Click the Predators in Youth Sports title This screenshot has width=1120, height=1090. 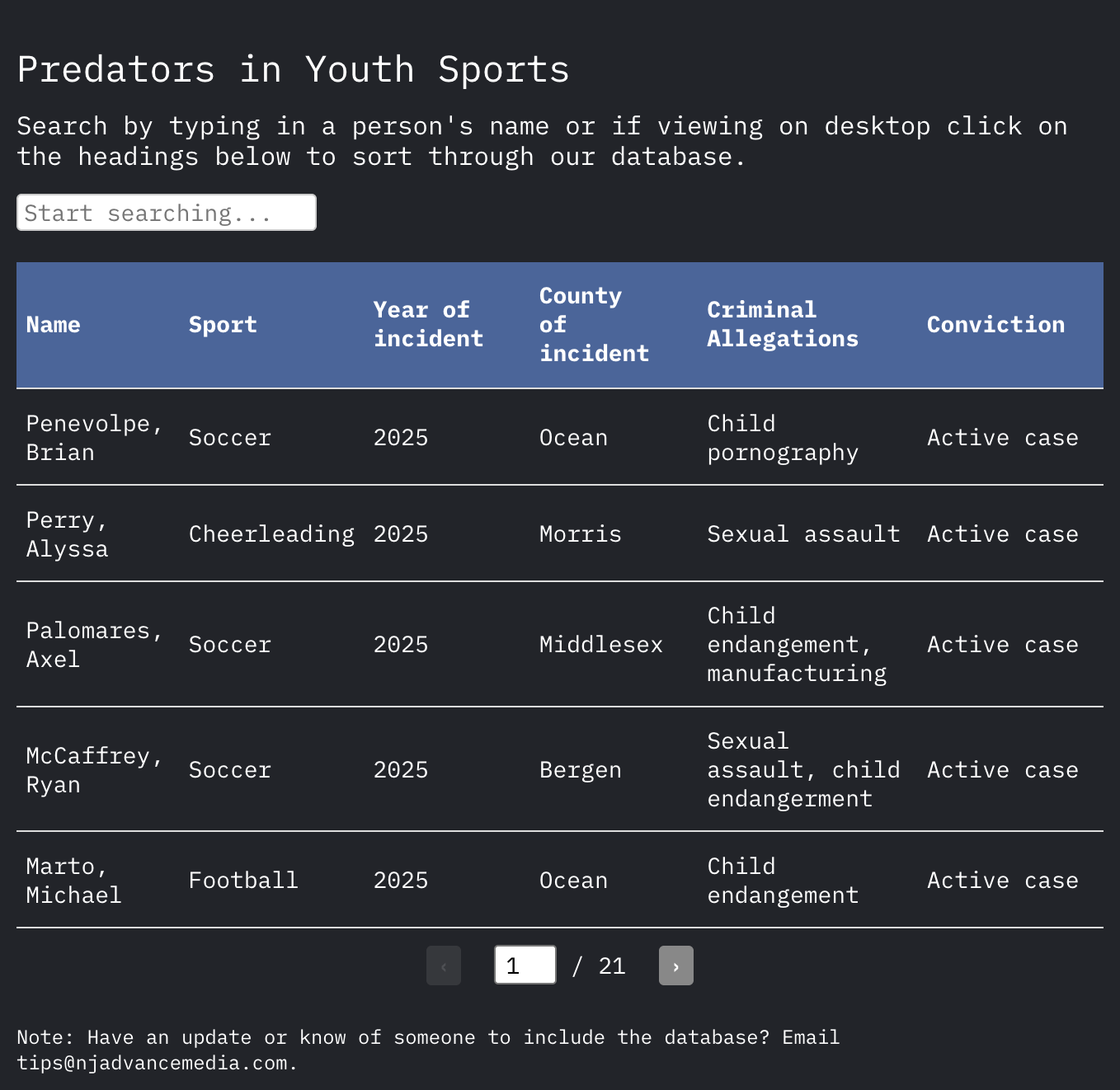[294, 69]
